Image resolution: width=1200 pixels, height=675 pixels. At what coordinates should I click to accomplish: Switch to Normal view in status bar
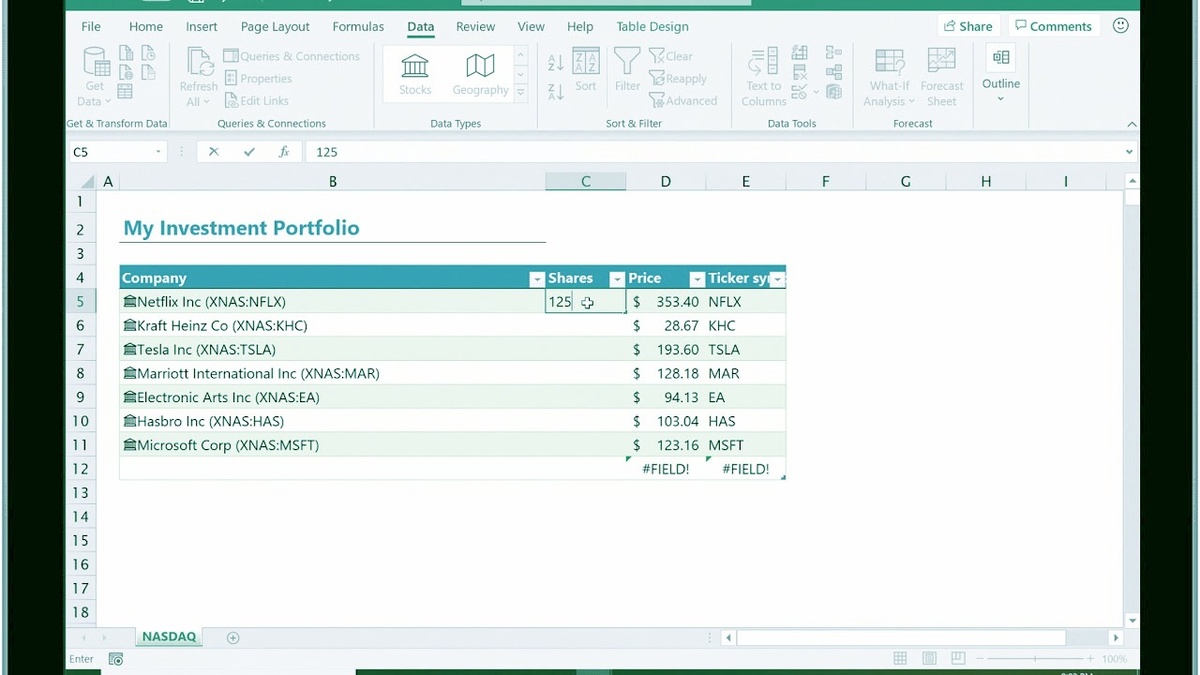pos(900,658)
